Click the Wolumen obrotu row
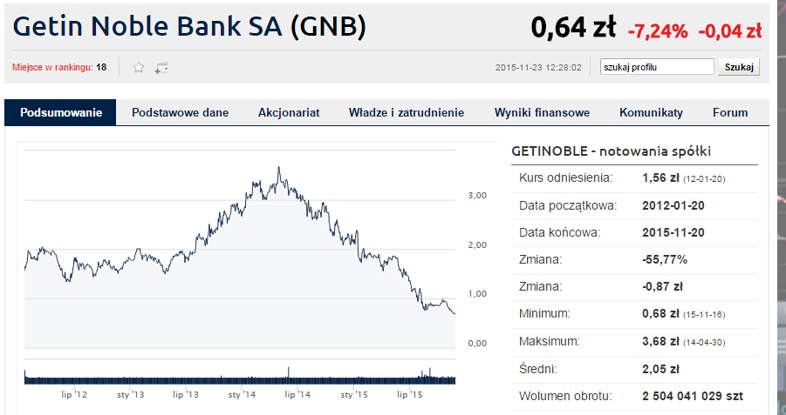The width and height of the screenshot is (786, 415). click(x=634, y=396)
